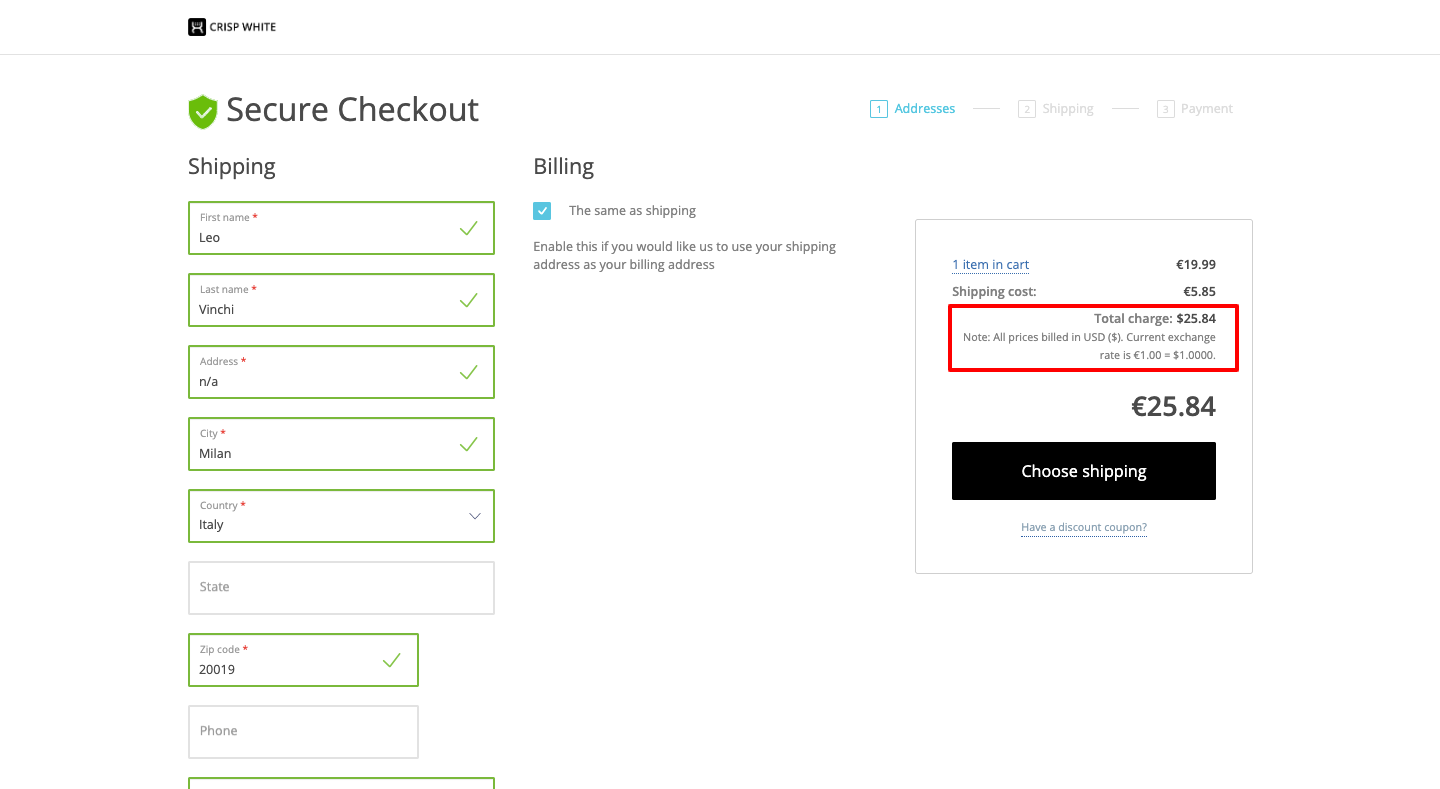The width and height of the screenshot is (1440, 789).
Task: Click into the Phone field
Action: tap(302, 732)
